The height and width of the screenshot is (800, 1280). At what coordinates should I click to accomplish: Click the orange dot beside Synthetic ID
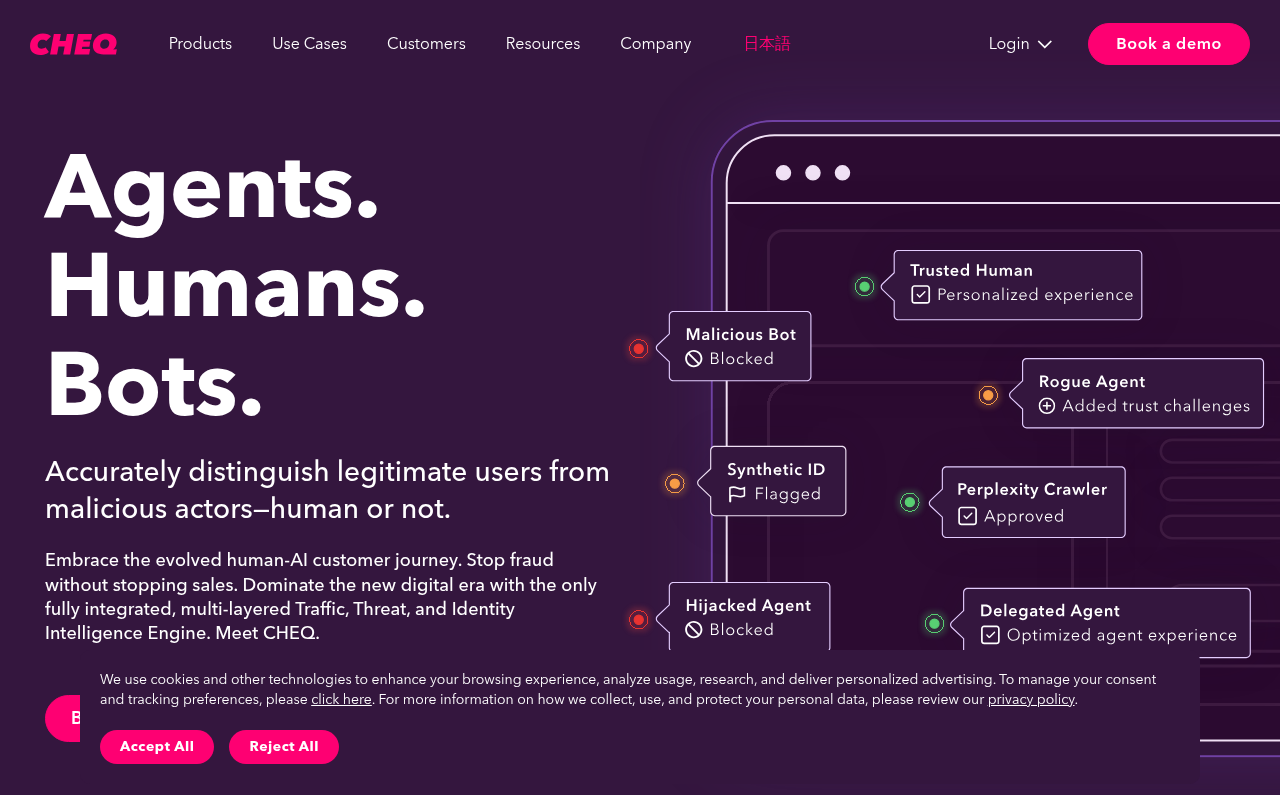pos(675,483)
